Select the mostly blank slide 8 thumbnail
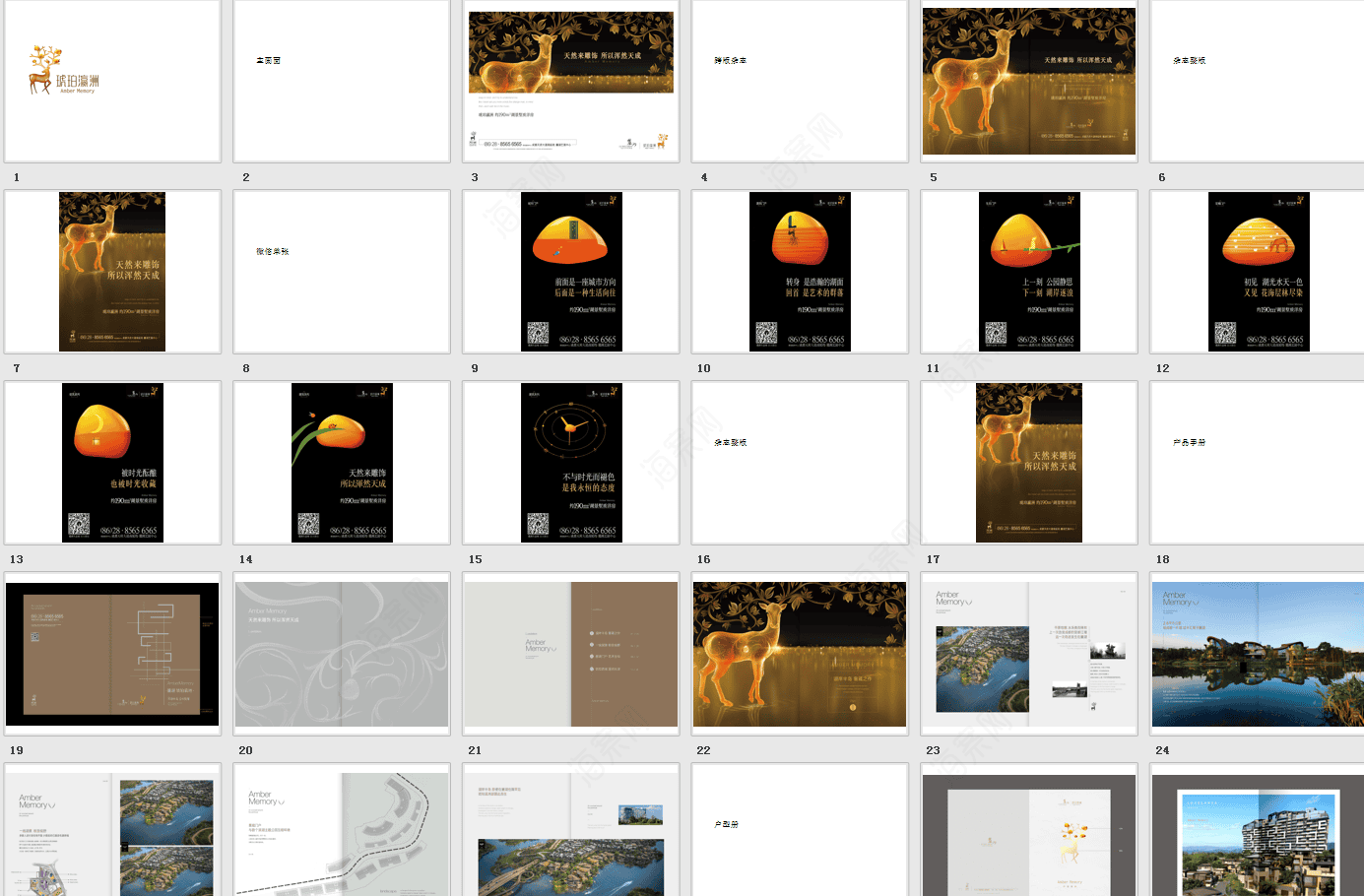 click(342, 272)
